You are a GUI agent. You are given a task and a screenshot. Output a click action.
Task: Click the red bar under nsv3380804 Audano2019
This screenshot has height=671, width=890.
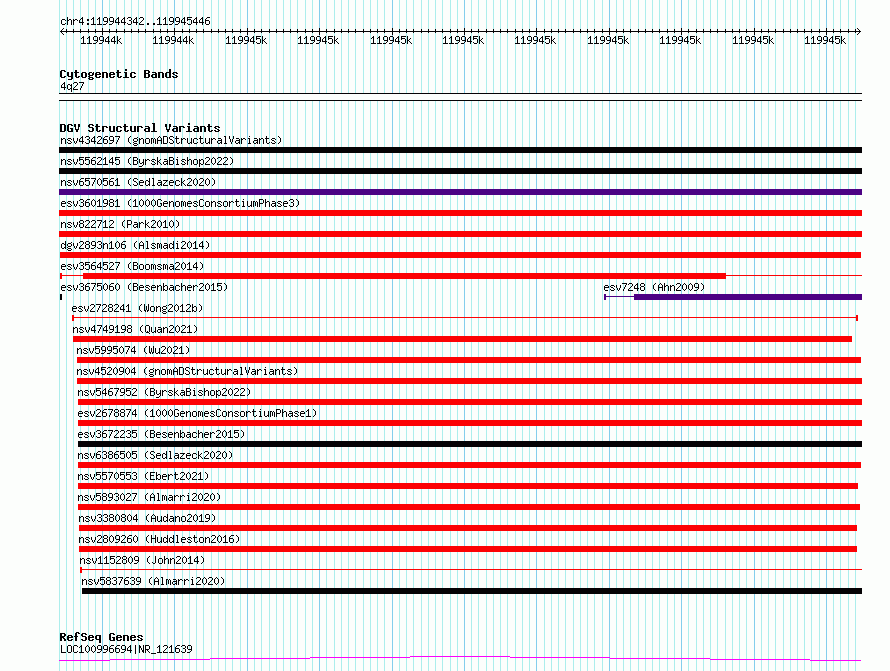click(x=468, y=528)
